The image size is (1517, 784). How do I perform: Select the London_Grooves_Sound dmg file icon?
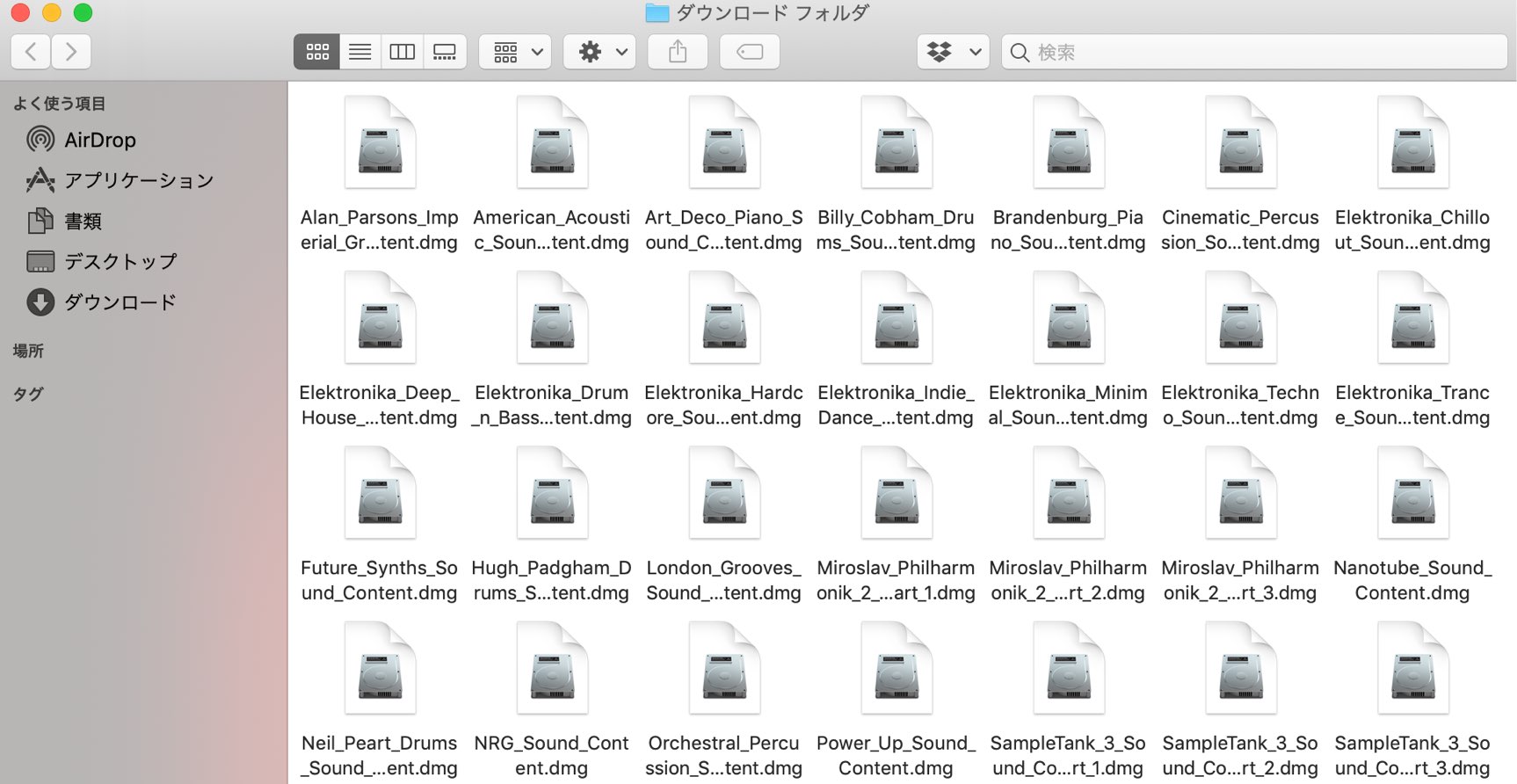coord(724,493)
